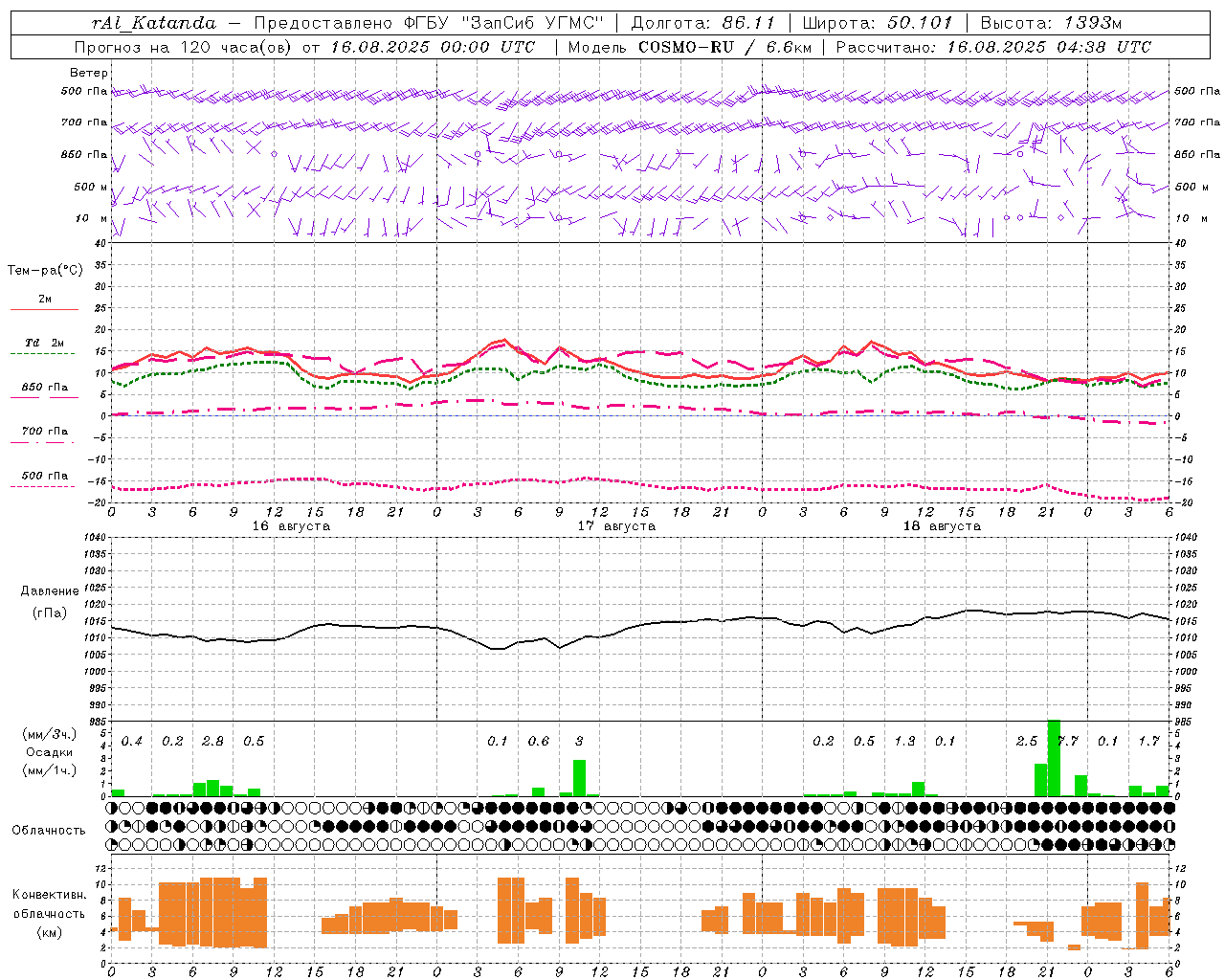Screen dimensions: 1225x980
Task: Click the Давление pressure panel label
Action: (50, 591)
